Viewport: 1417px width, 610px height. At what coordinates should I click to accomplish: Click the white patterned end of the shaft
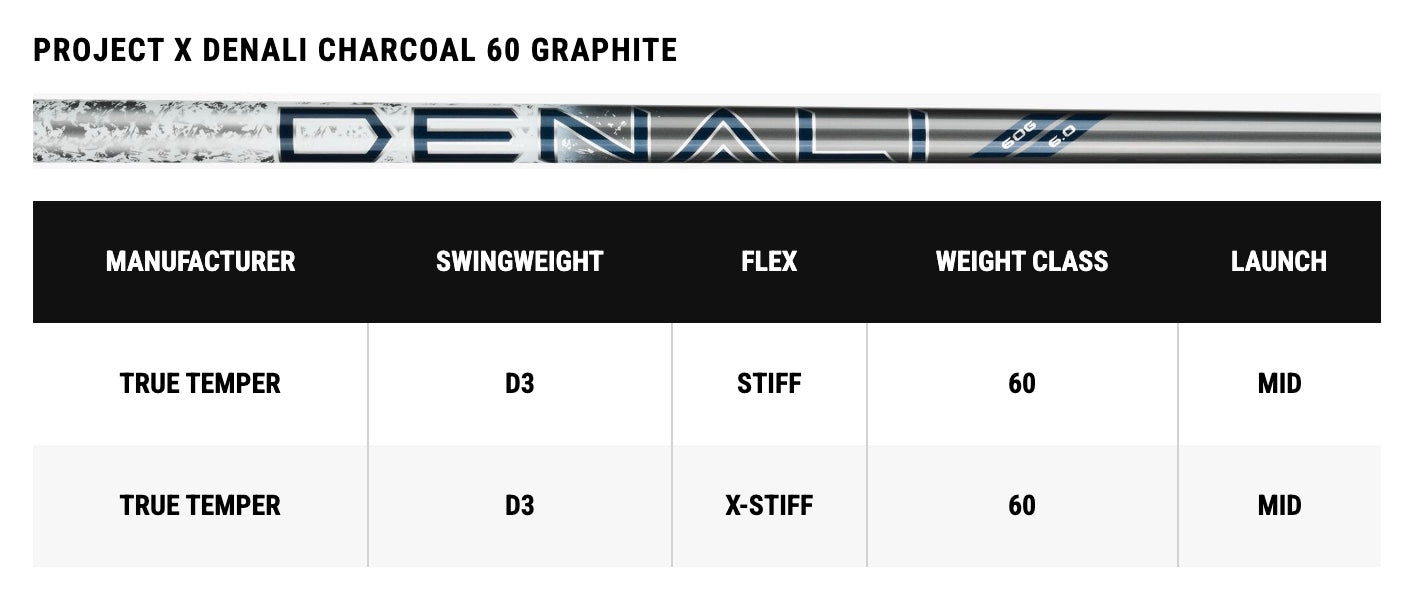coord(140,132)
